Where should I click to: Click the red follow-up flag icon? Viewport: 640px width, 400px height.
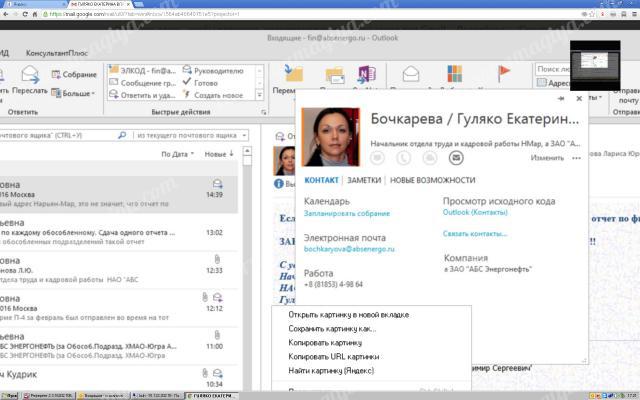pos(504,74)
